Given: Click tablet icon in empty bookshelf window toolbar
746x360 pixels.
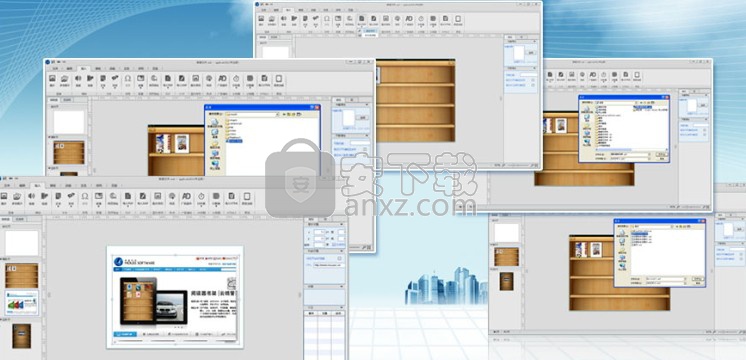Looking at the screenshot, I should 458,19.
